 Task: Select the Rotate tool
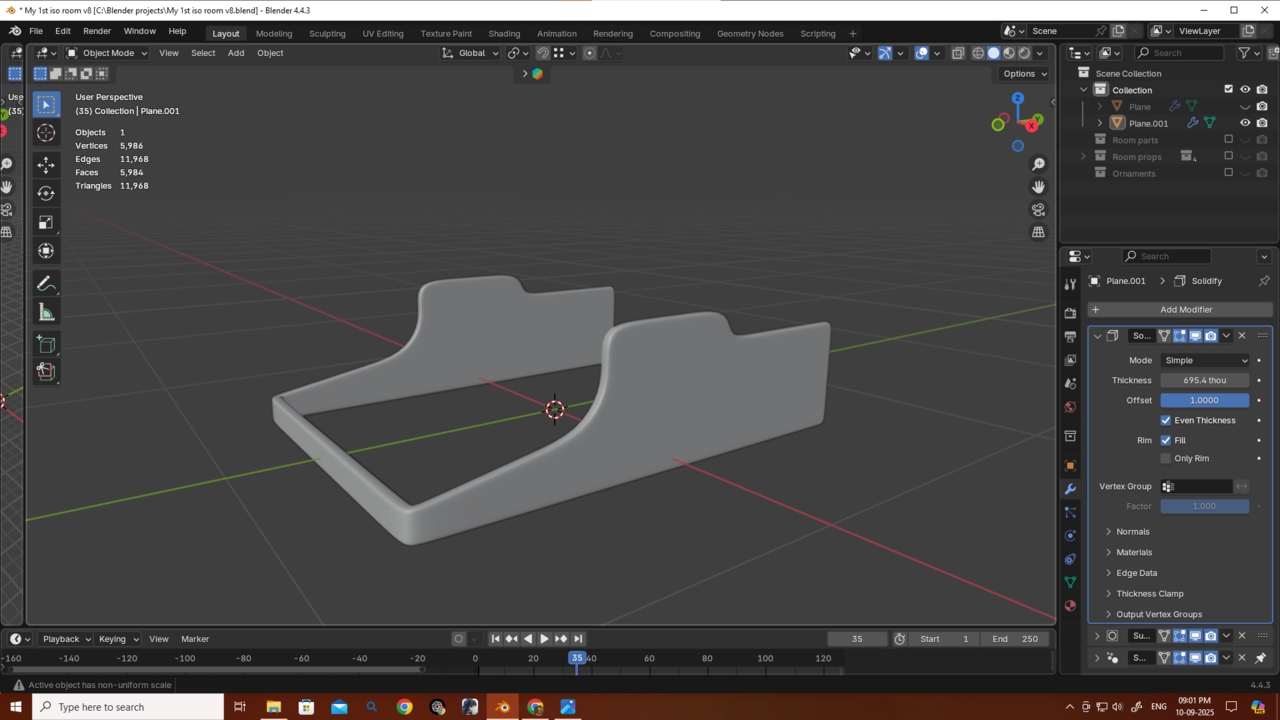click(46, 193)
